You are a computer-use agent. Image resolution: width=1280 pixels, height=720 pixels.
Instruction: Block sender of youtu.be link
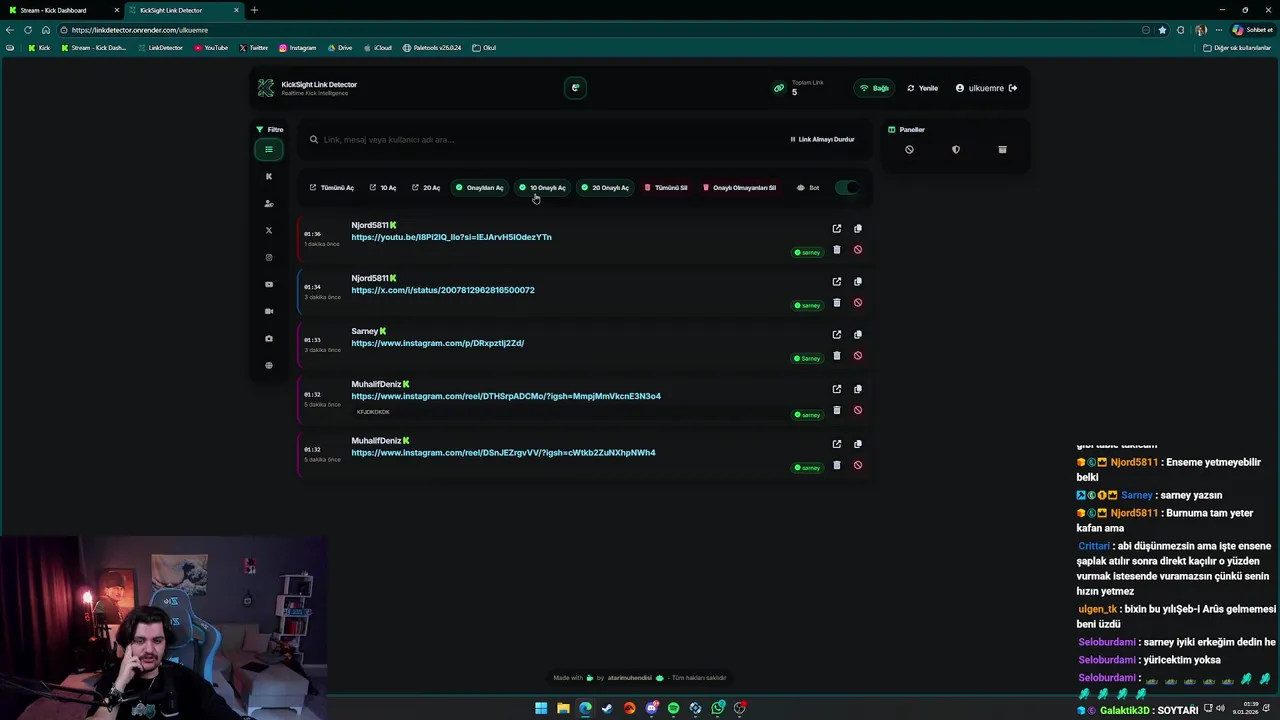coord(858,250)
